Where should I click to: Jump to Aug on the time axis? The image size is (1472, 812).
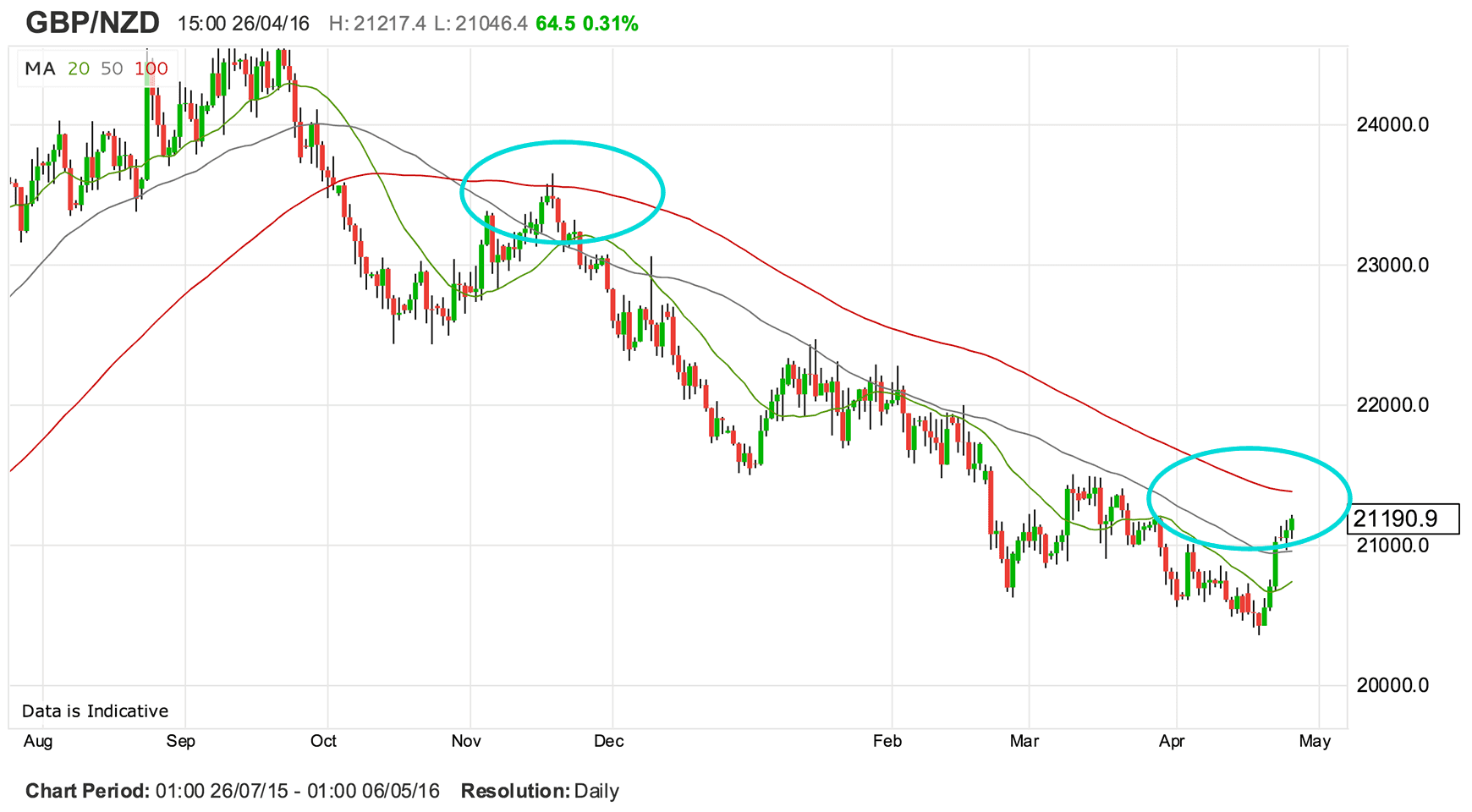pos(38,742)
